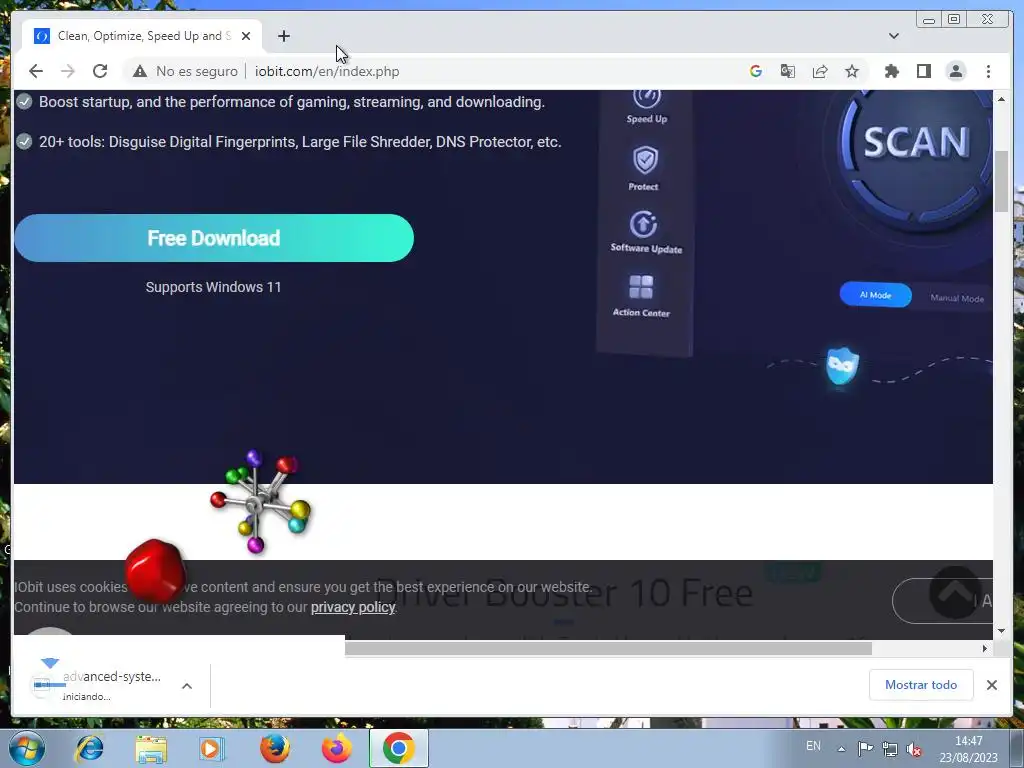The height and width of the screenshot is (768, 1024).
Task: Click the Free Download button
Action: pos(214,238)
